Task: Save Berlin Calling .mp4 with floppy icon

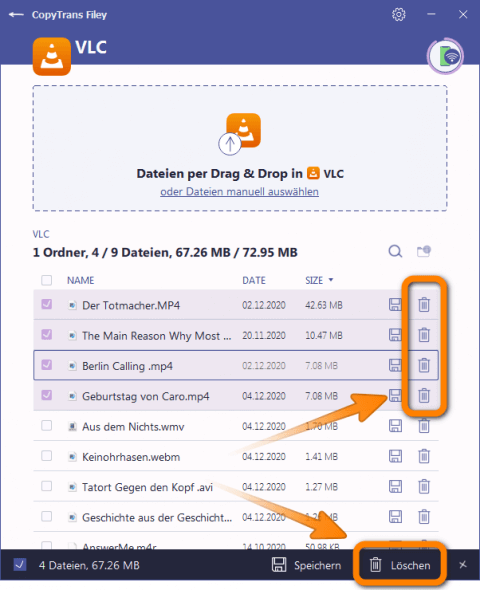Action: 395,365
